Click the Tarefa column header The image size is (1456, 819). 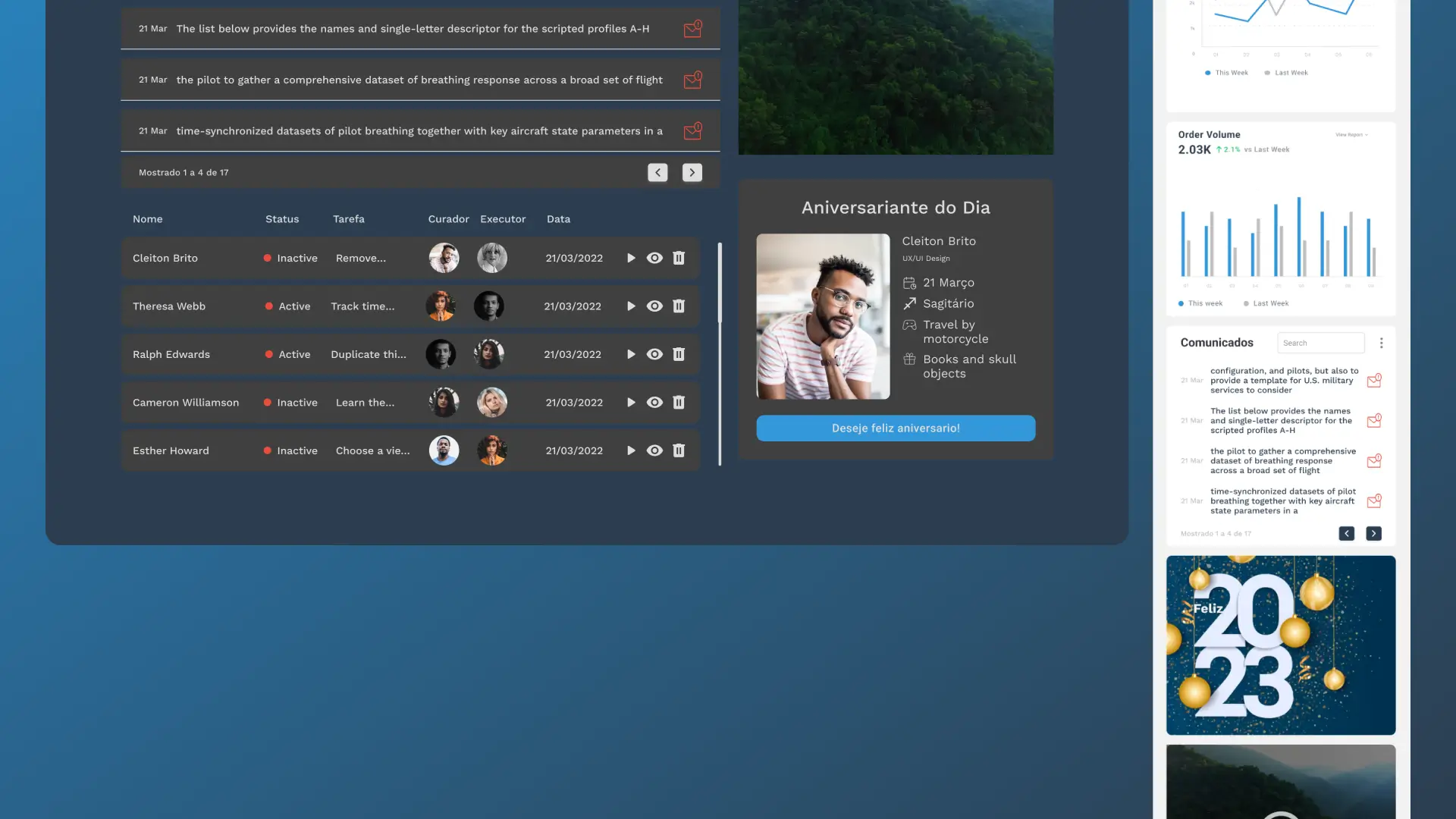coord(348,219)
